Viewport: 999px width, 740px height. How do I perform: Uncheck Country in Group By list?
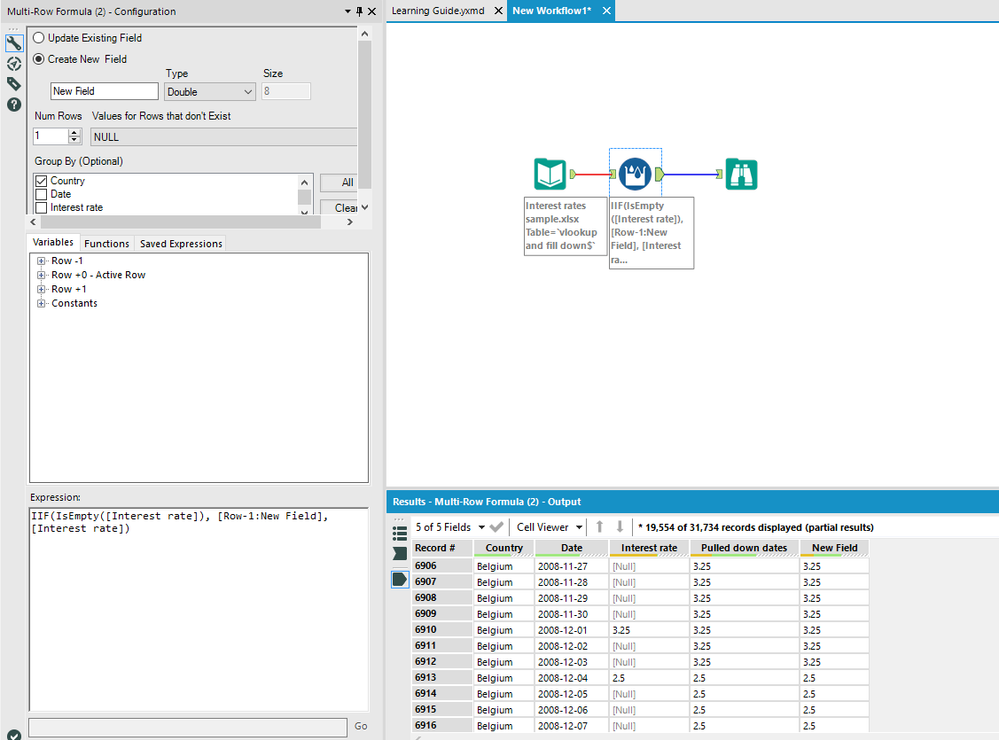[41, 181]
